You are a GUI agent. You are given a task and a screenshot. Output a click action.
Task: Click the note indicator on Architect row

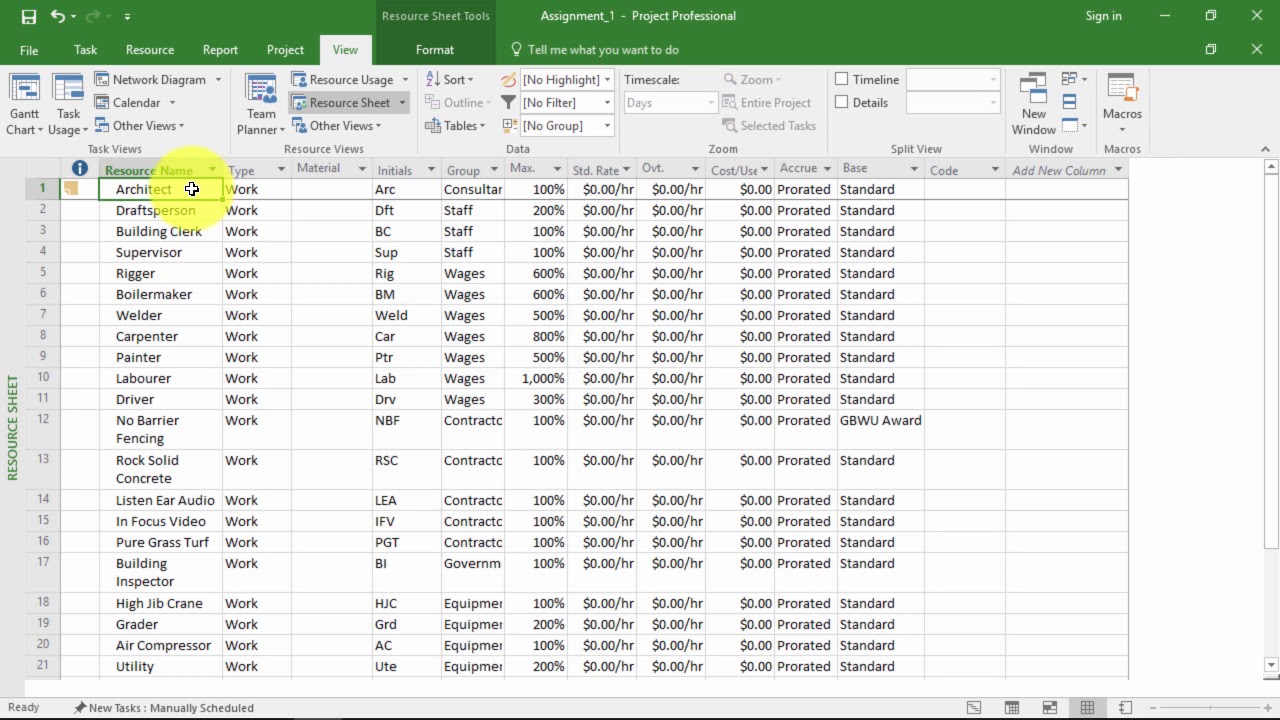(x=71, y=188)
